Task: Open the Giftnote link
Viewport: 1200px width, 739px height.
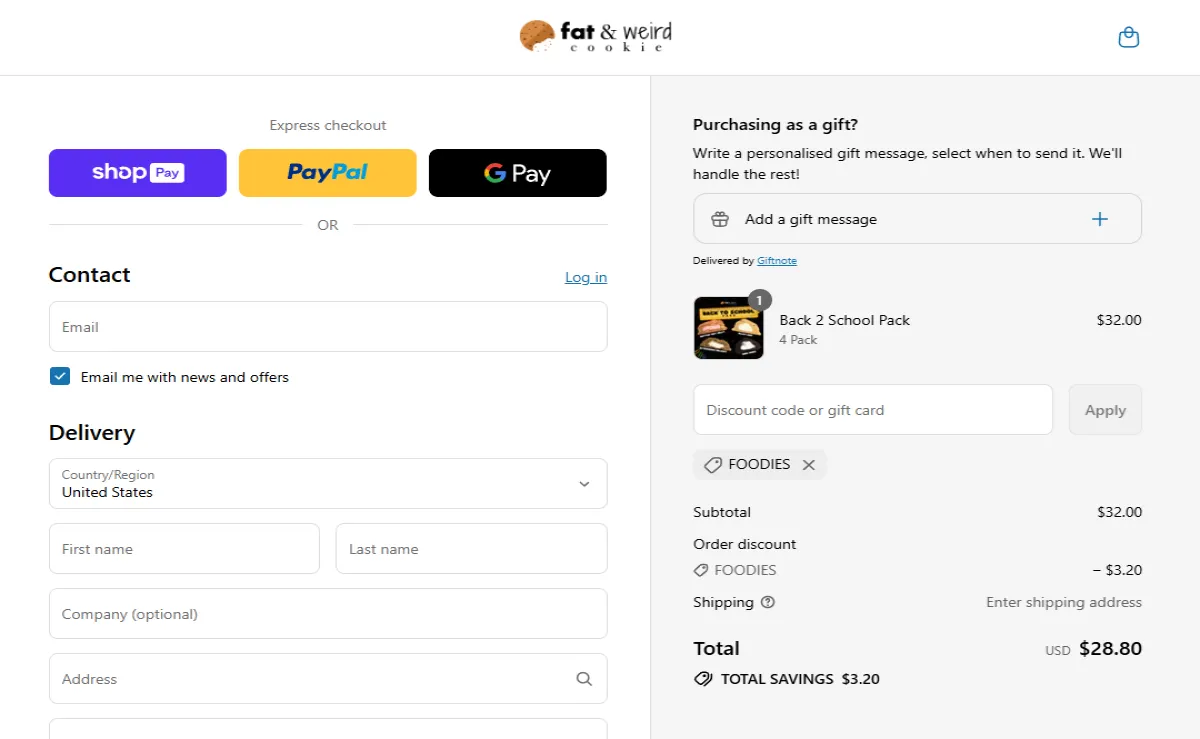Action: pos(776,260)
